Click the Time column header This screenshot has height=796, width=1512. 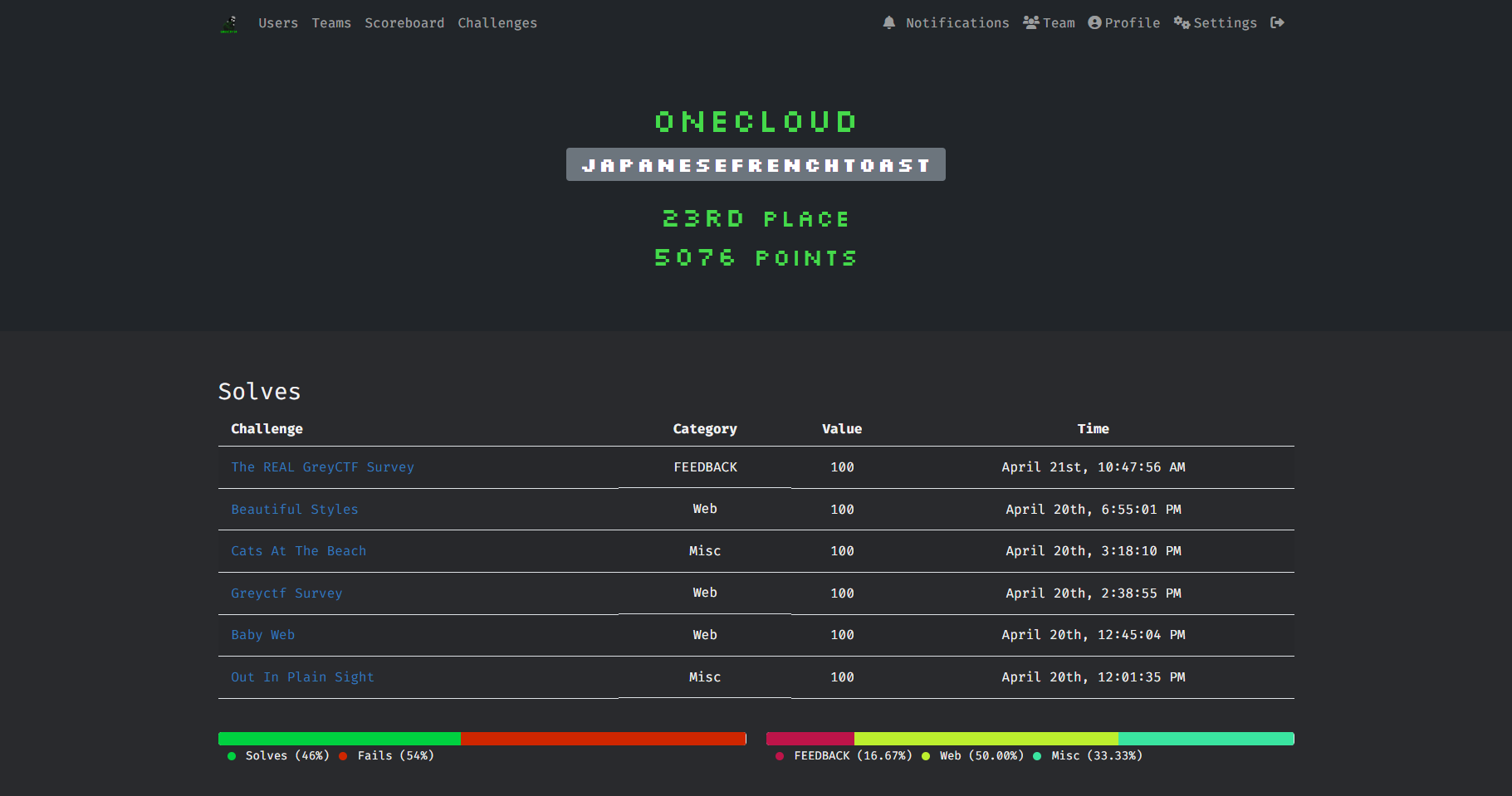(1094, 429)
